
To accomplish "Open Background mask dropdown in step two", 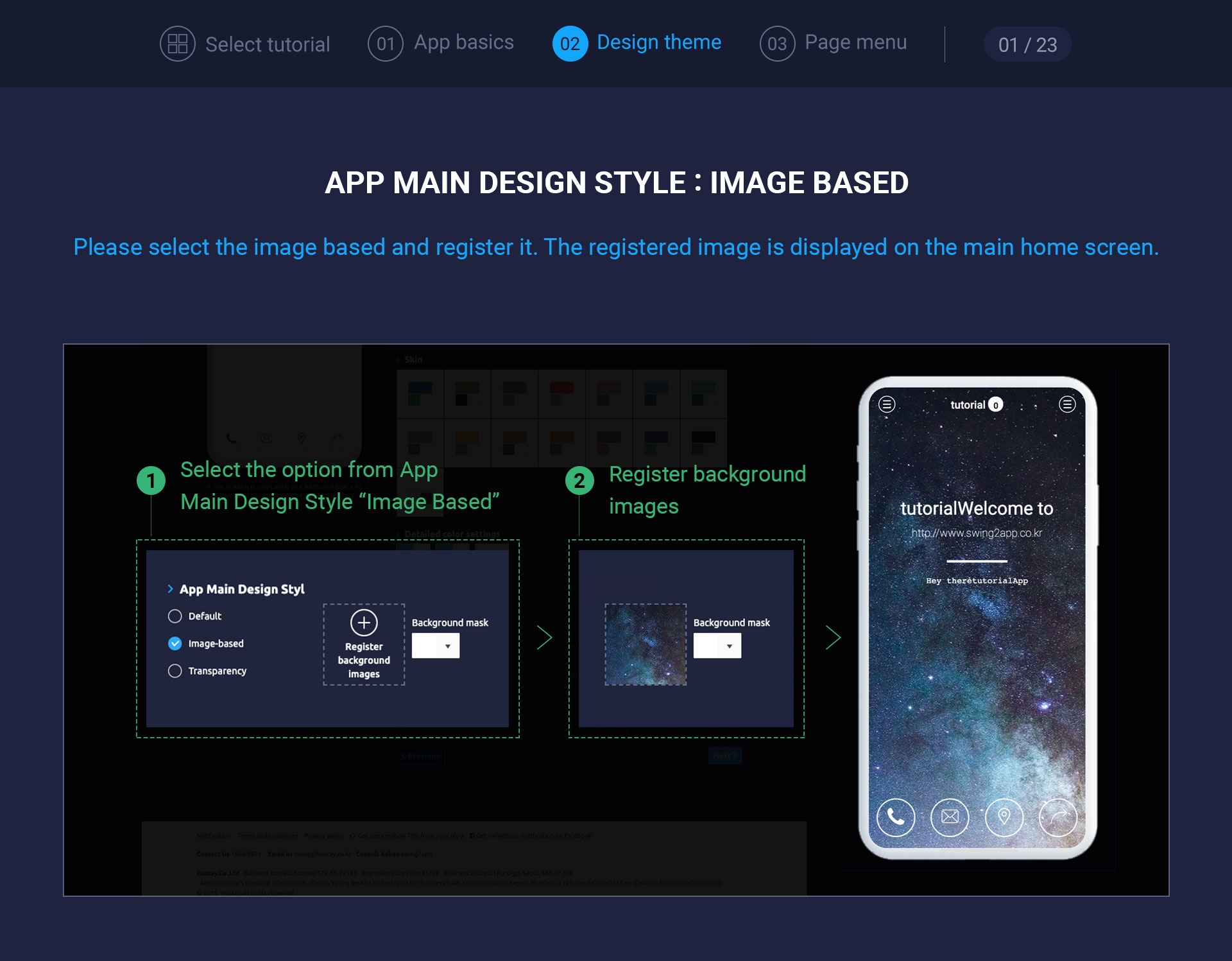I will coord(717,646).
